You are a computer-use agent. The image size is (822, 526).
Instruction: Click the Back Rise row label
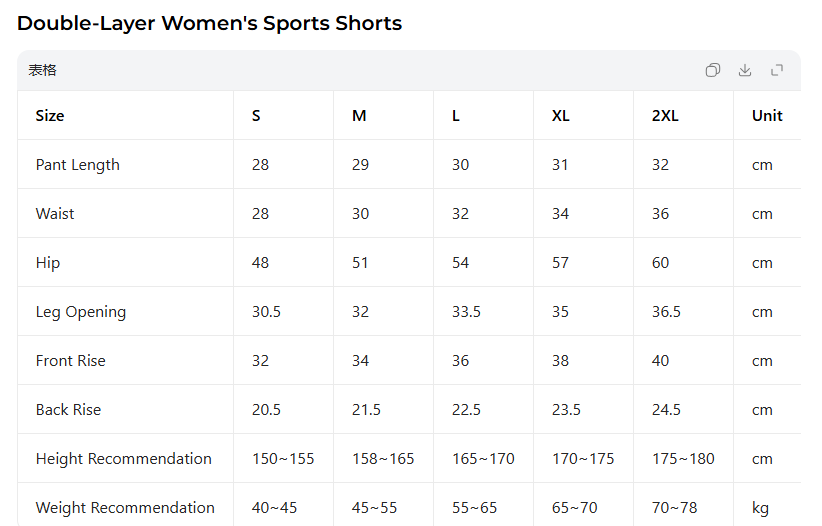69,410
